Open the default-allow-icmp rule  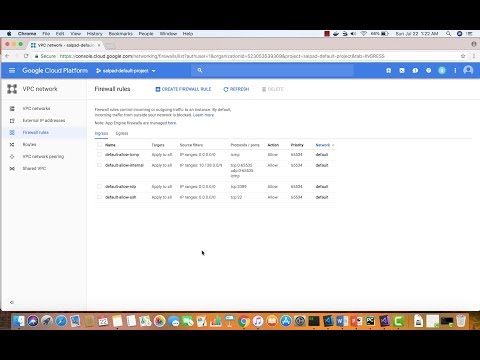click(x=122, y=155)
